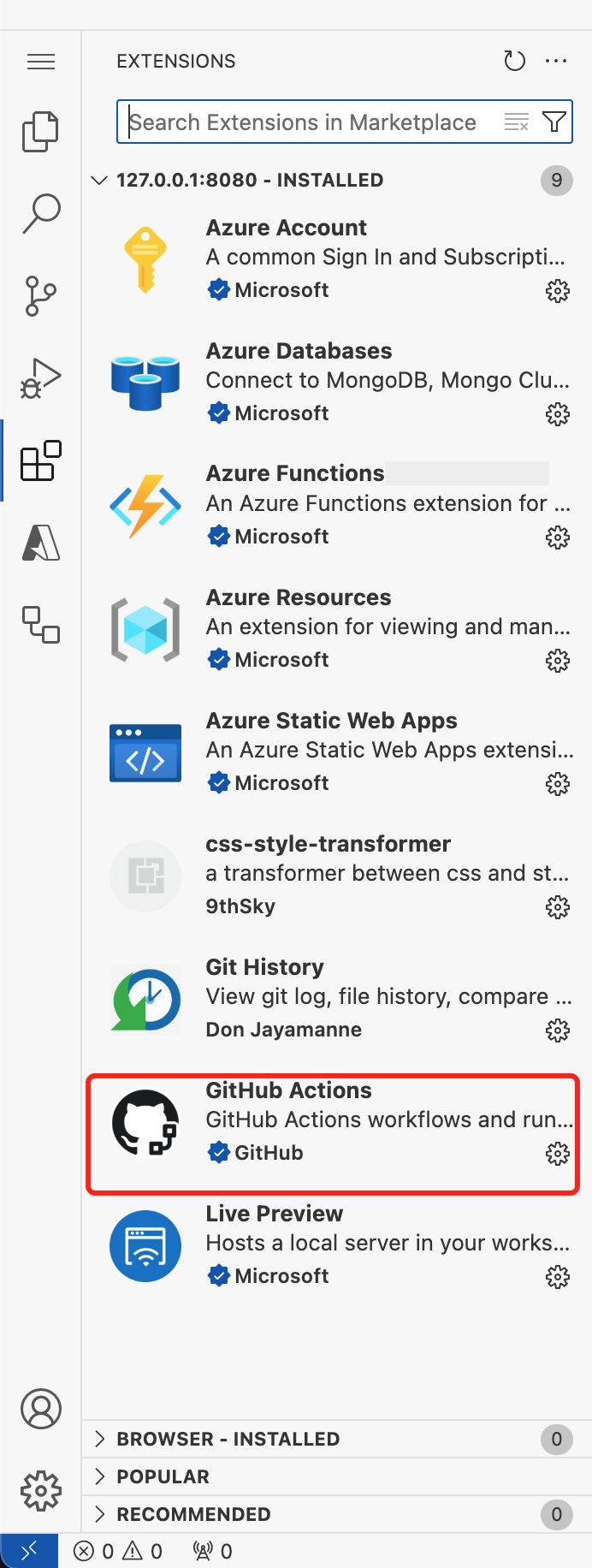Open Manage gear in activity bar
This screenshot has height=1568, width=592.
[40, 1491]
